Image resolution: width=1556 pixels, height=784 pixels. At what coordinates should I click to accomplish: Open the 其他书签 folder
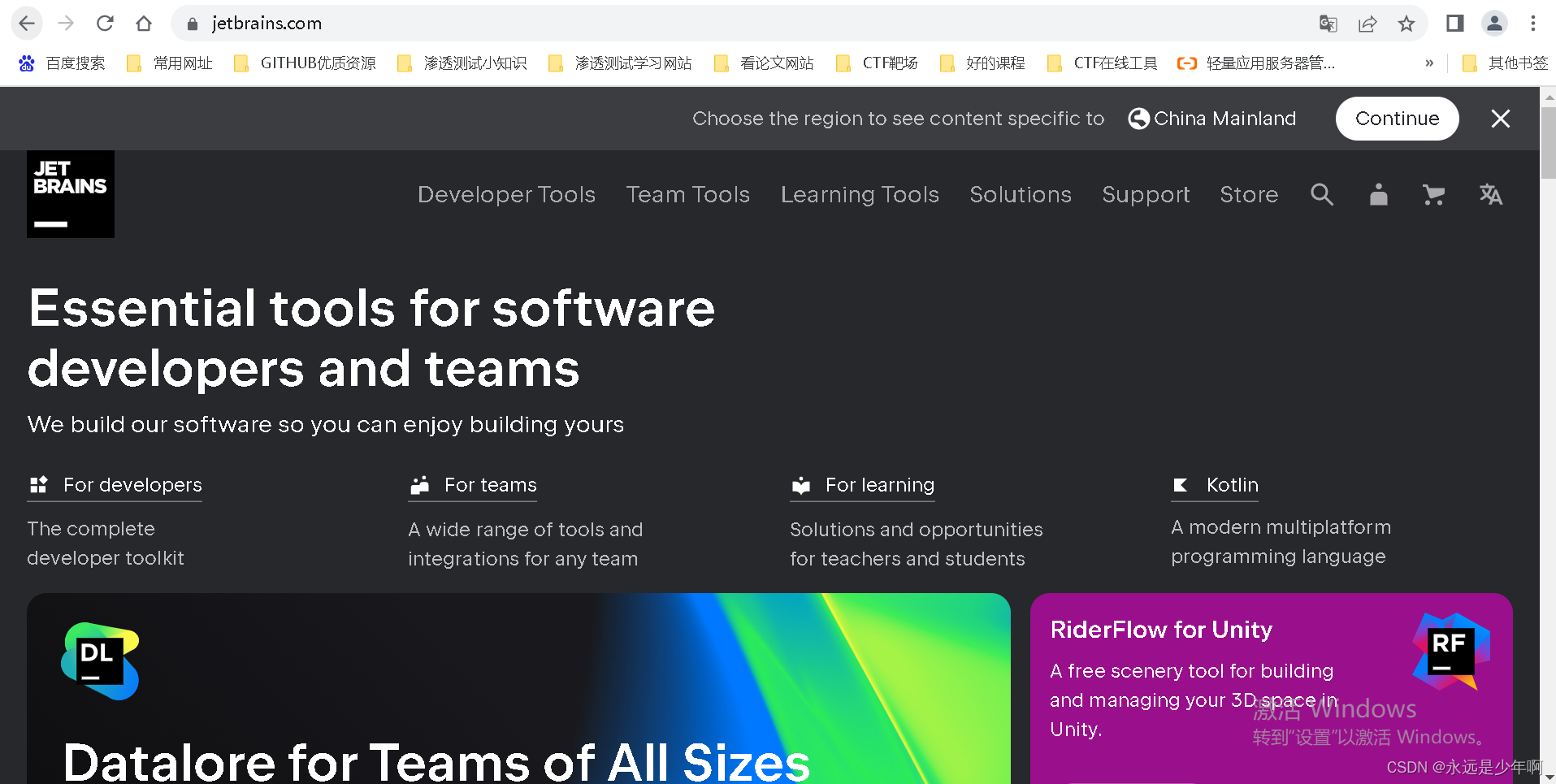click(x=1505, y=63)
